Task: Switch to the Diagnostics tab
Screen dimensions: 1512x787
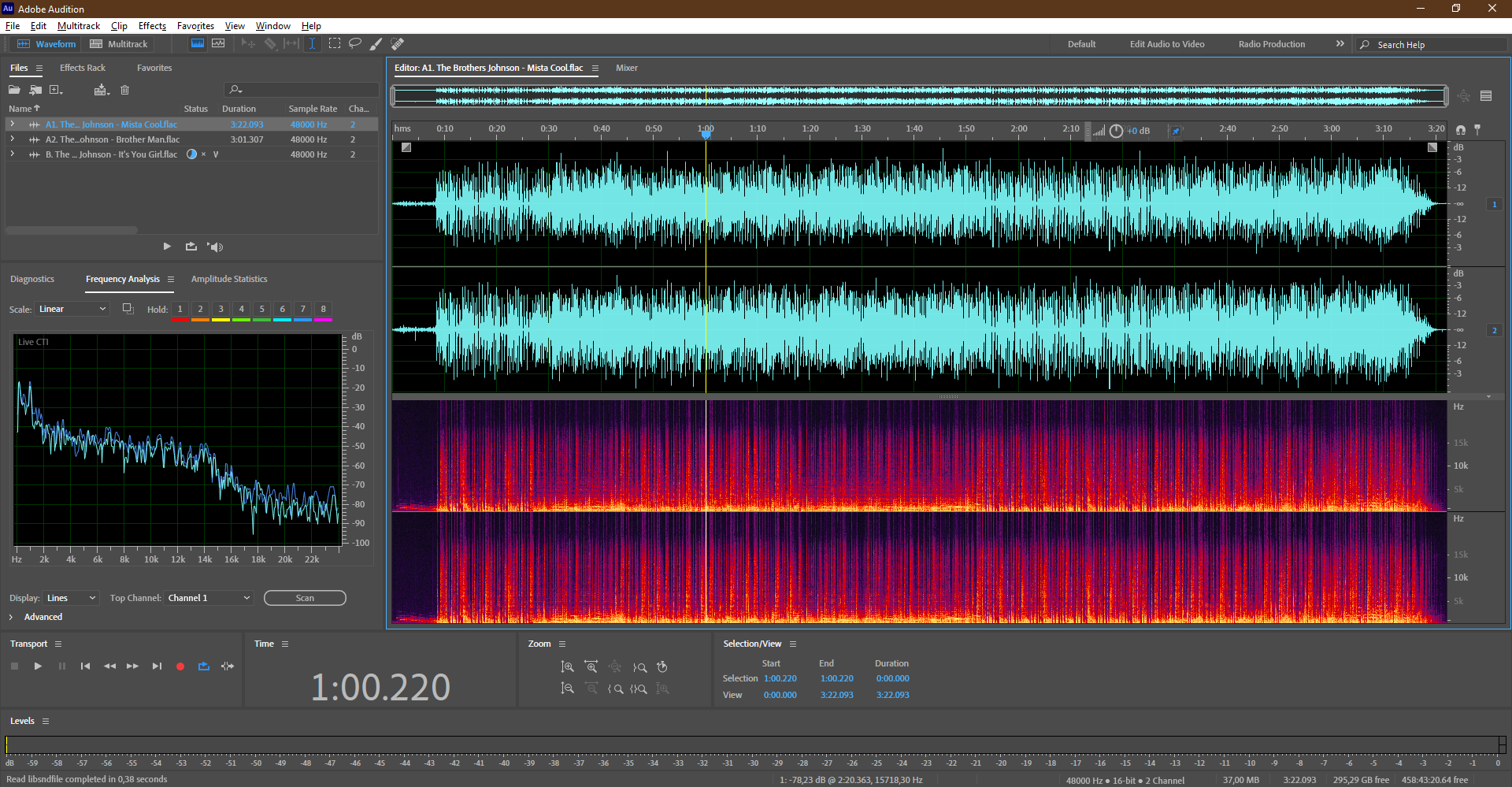Action: (32, 279)
